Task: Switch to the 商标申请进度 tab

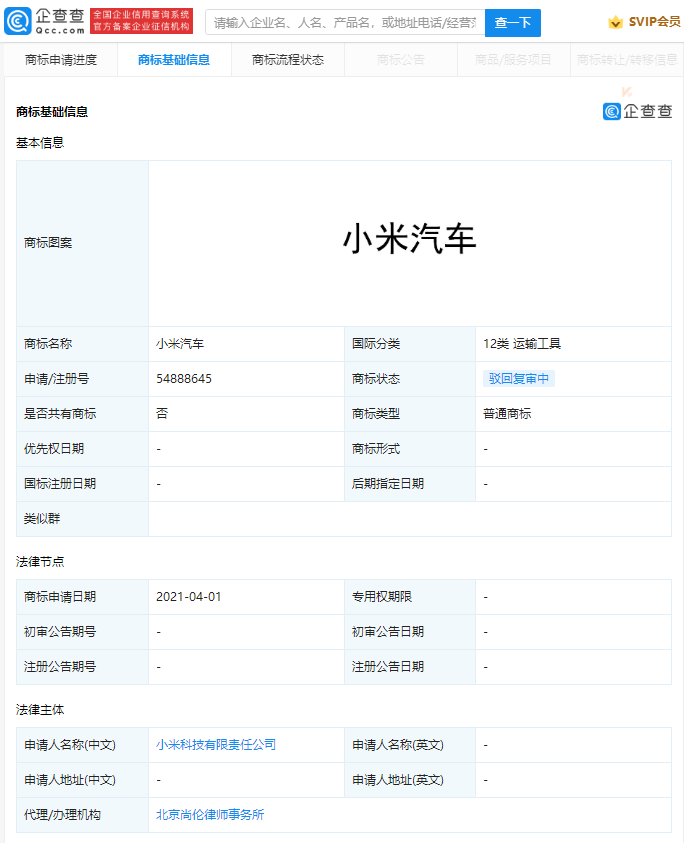Action: point(61,60)
